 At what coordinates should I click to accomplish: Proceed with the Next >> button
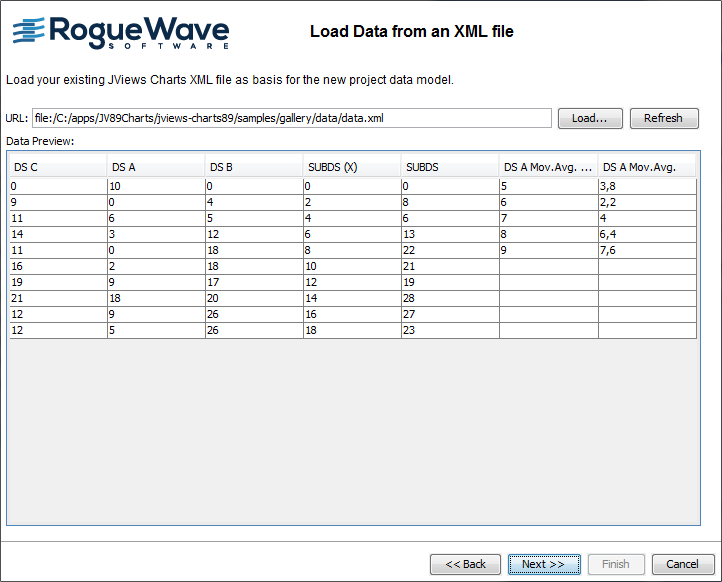[543, 564]
